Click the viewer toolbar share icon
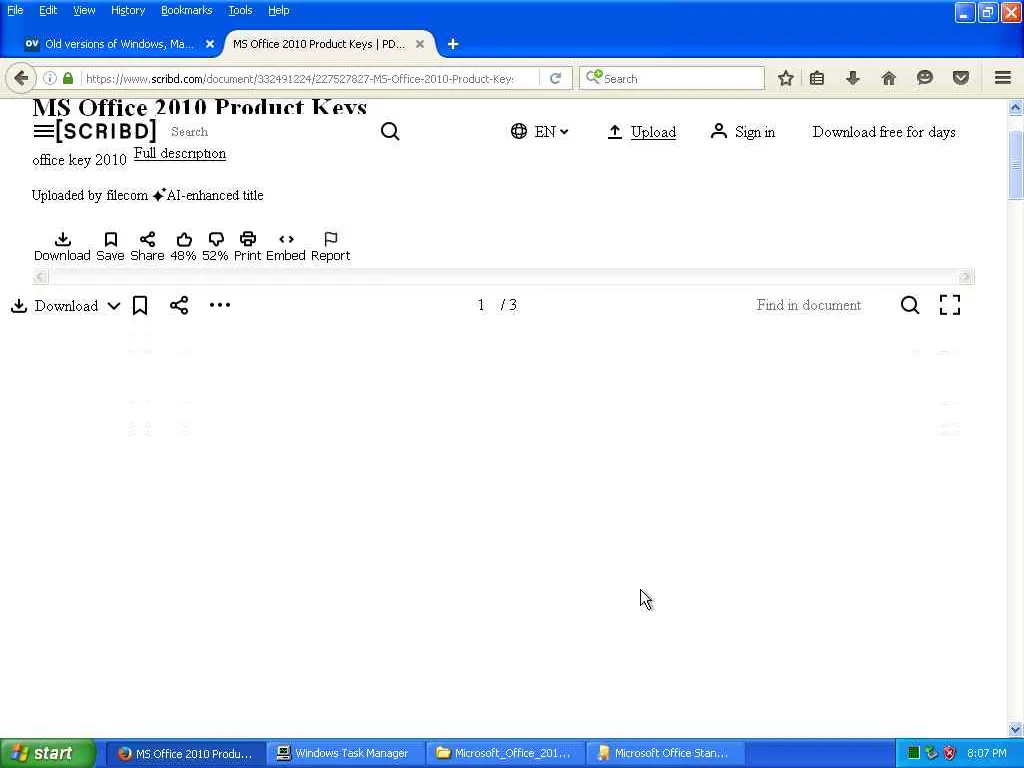 click(x=179, y=305)
